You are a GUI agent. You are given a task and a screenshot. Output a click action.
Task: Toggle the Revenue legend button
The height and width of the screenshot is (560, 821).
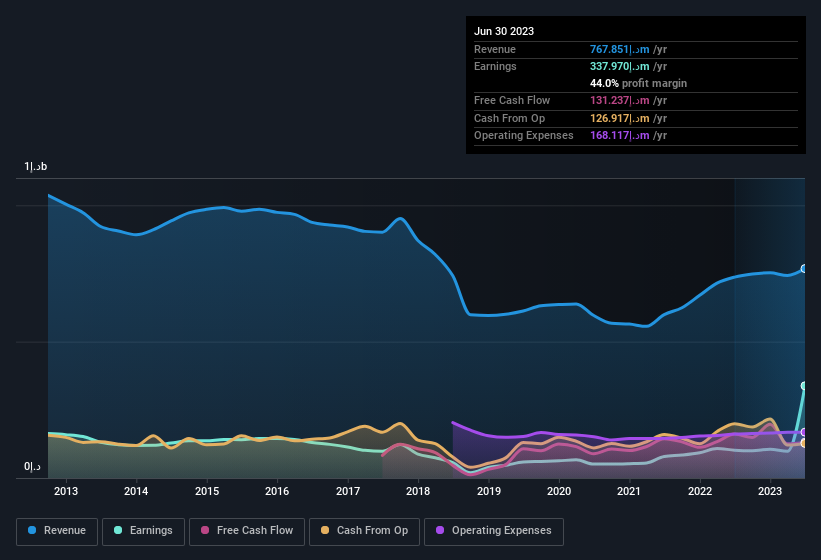click(x=57, y=531)
